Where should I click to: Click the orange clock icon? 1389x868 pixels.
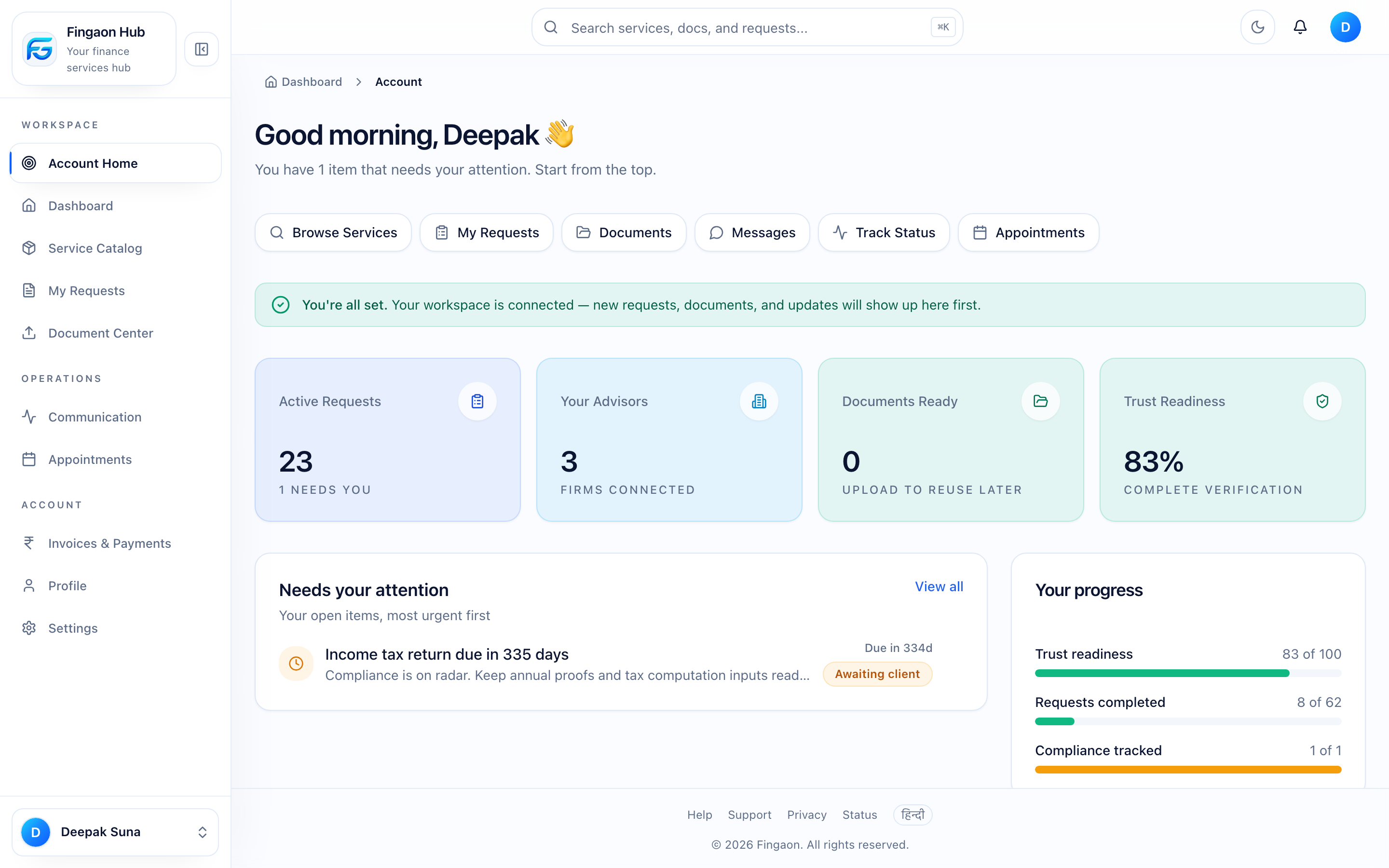[296, 664]
